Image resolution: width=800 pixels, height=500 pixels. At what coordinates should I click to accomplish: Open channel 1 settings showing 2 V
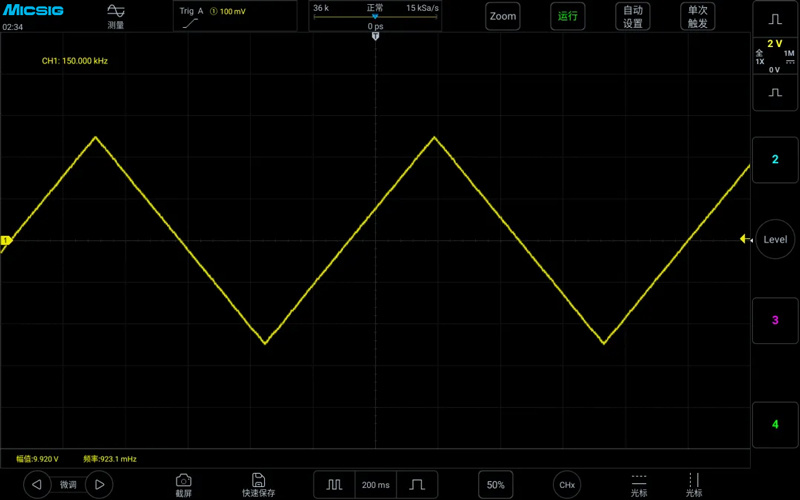click(x=775, y=56)
